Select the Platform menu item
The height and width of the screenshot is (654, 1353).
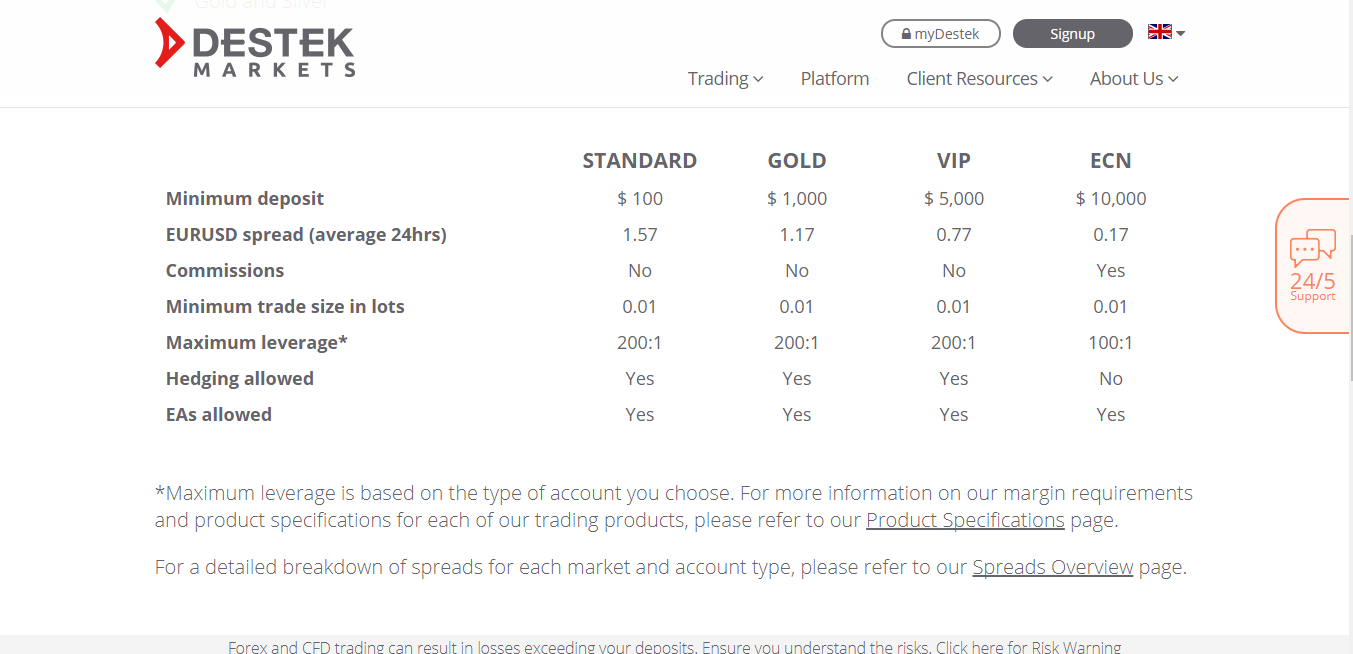coord(834,78)
